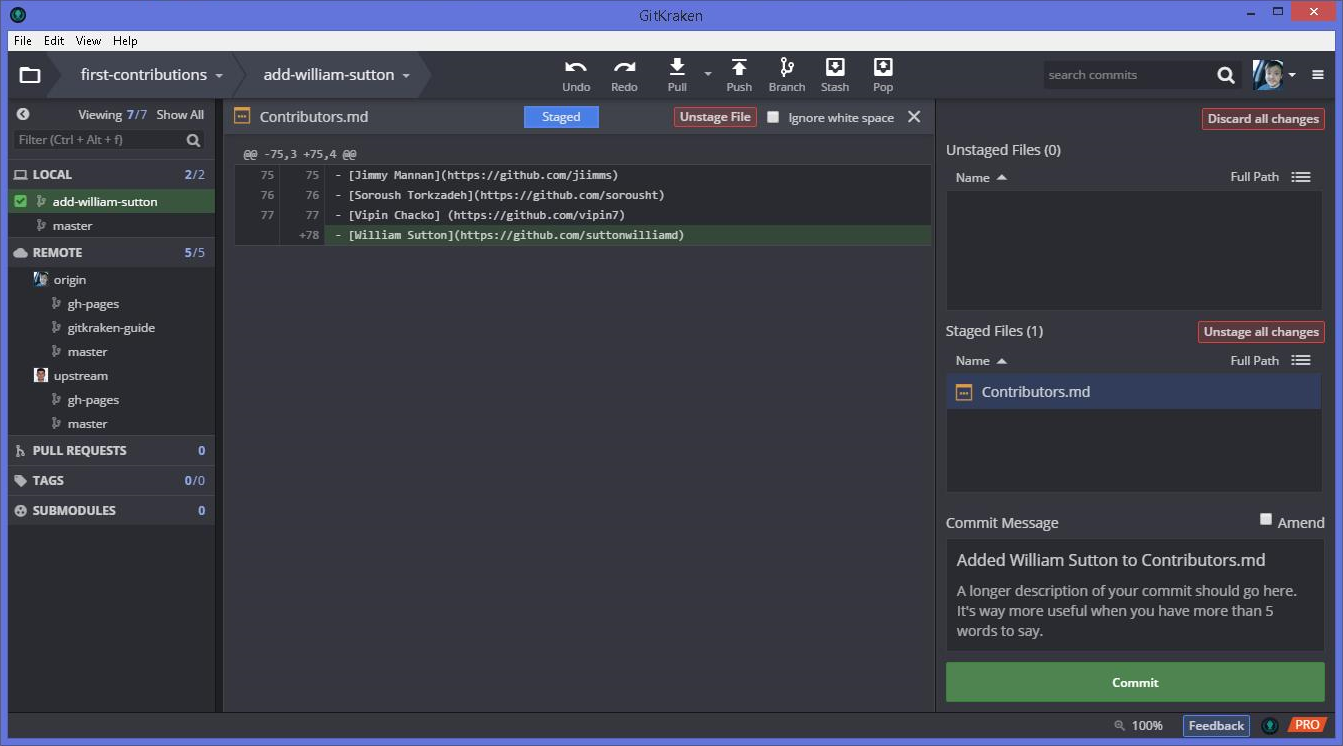Toggle Unstaged Files list view icon
This screenshot has height=746, width=1343.
pos(1301,177)
